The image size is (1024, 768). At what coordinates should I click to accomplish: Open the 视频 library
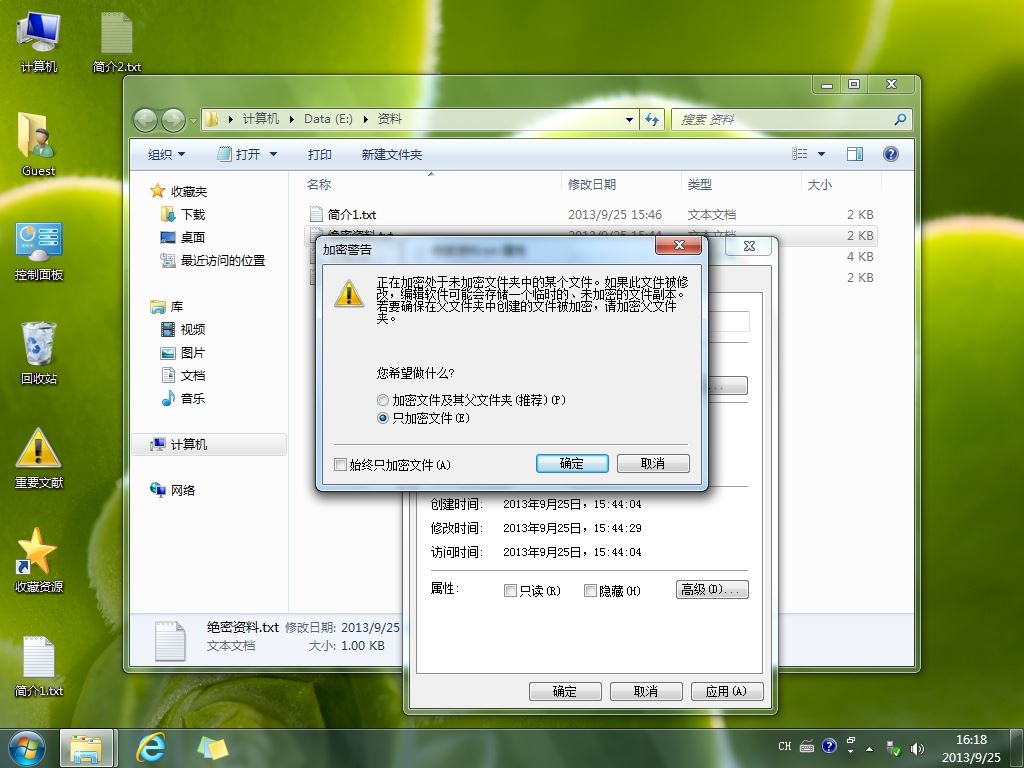(184, 329)
